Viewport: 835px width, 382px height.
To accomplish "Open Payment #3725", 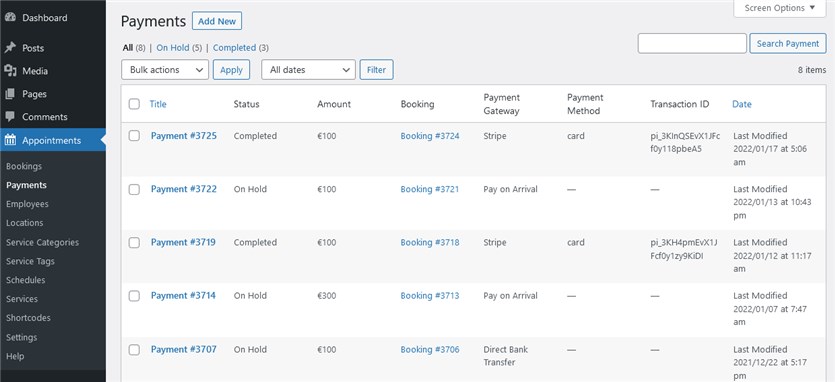I will (184, 136).
